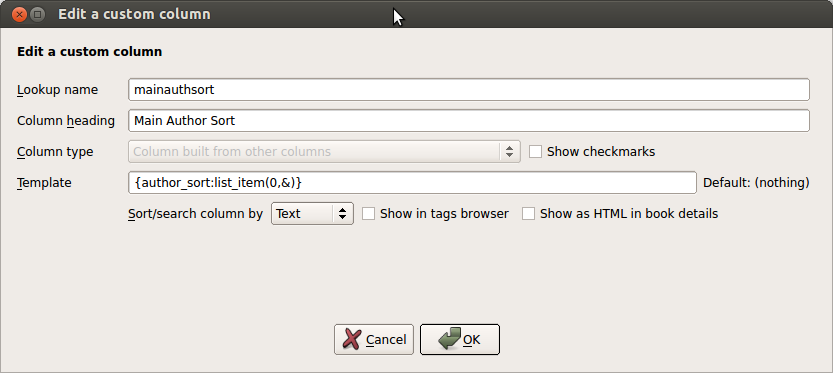Click the red X Cancel icon
Image resolution: width=833 pixels, height=373 pixels.
[x=351, y=339]
